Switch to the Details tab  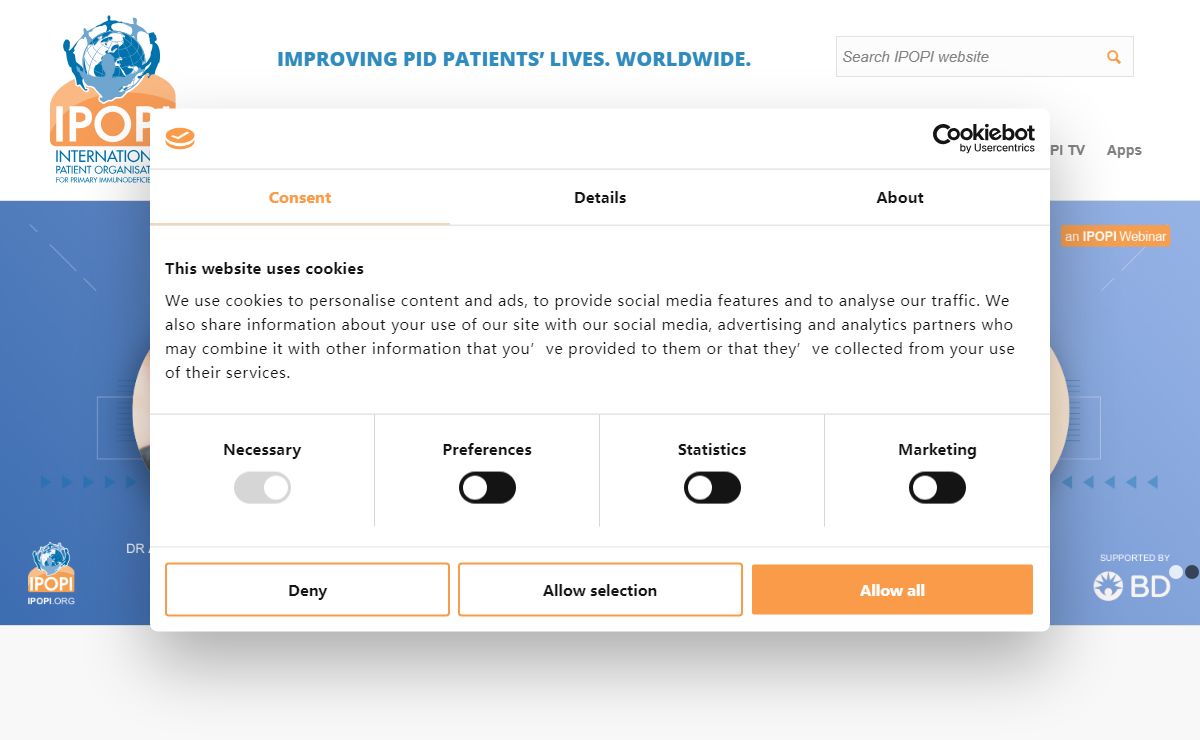click(x=600, y=198)
